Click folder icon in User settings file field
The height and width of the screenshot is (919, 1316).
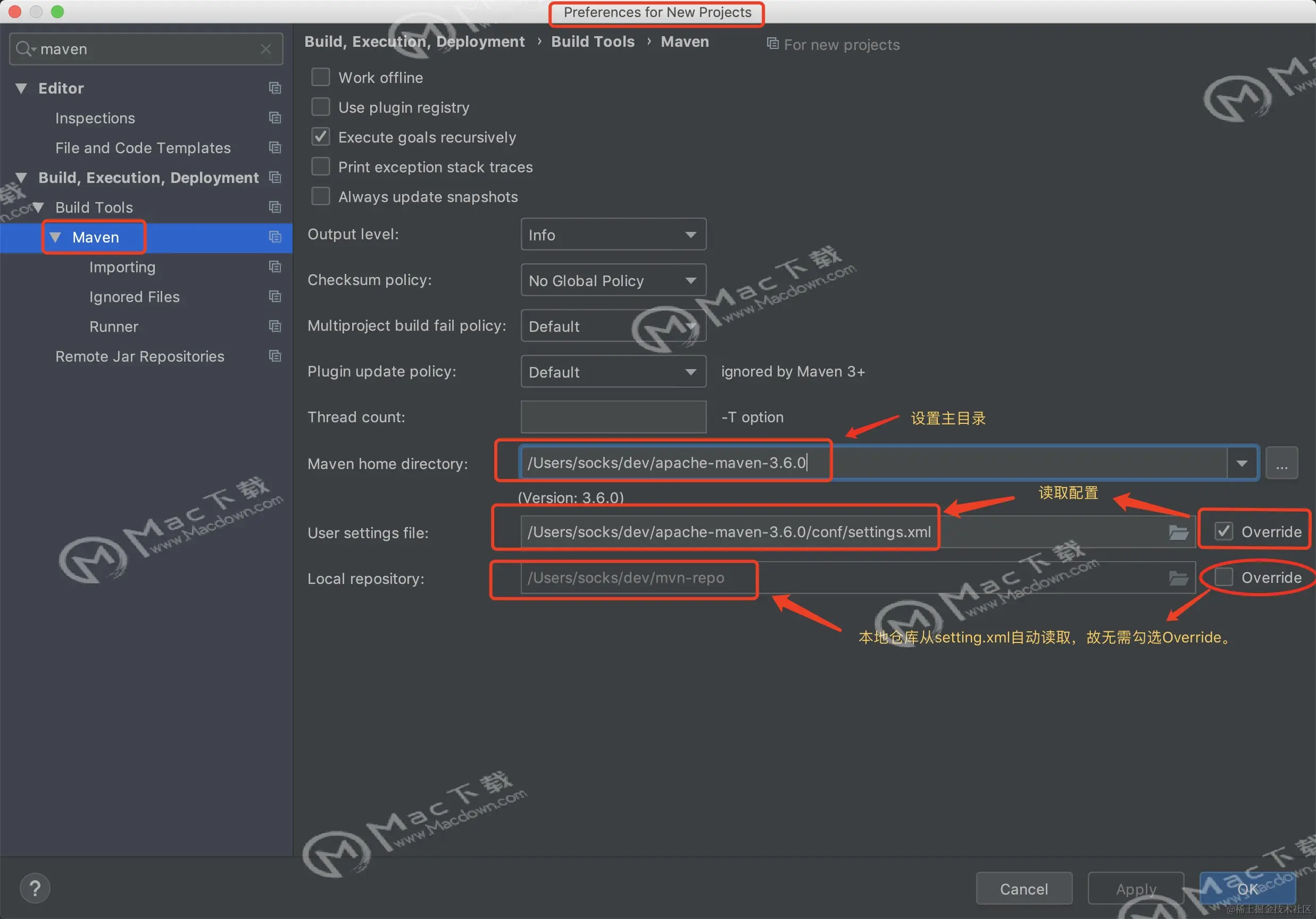(x=1178, y=532)
